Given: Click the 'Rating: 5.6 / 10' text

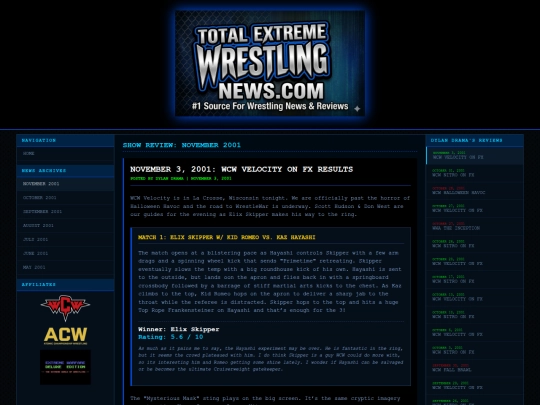Looking at the screenshot, I should click(x=170, y=337).
